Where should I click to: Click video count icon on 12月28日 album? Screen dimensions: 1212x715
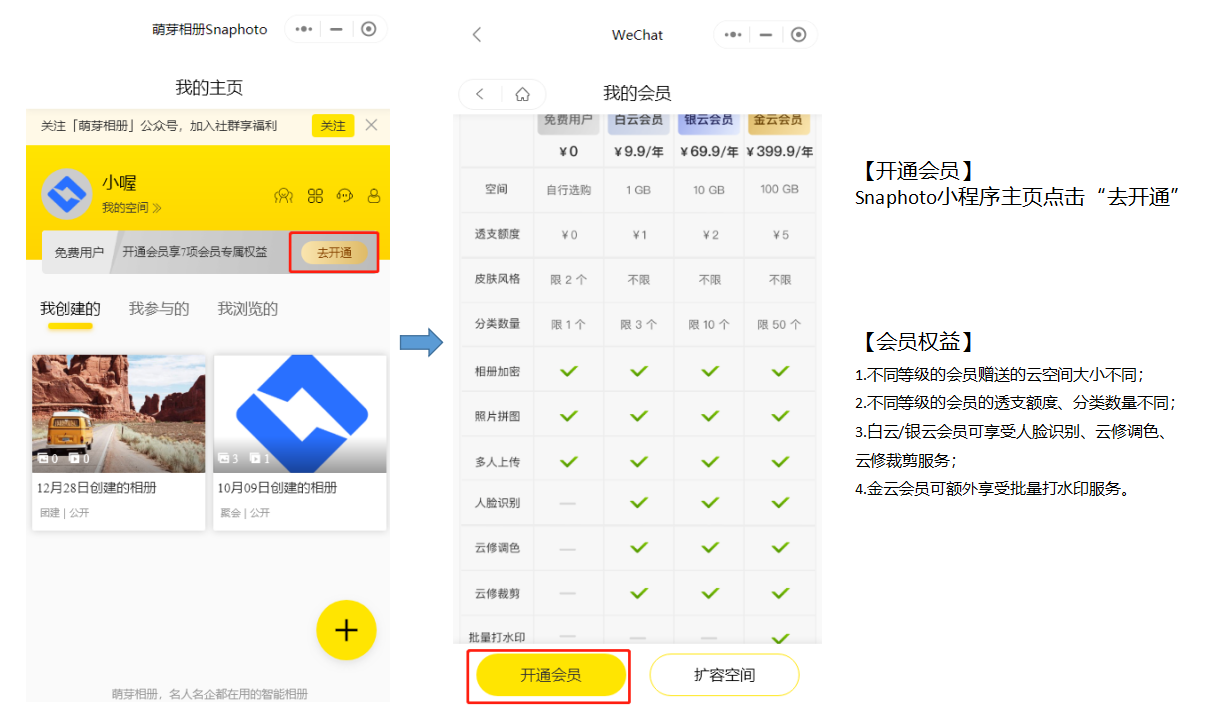[x=74, y=458]
